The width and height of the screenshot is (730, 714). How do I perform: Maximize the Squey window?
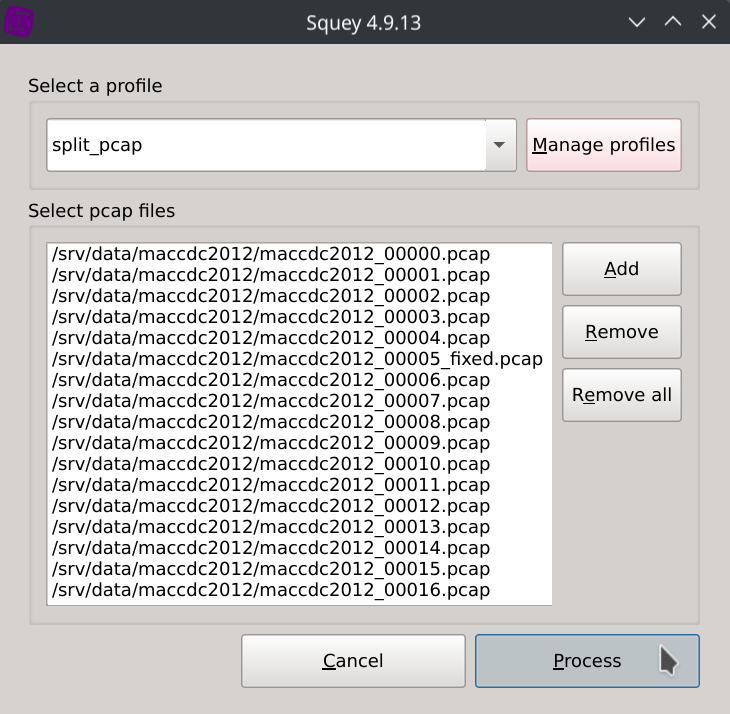coord(673,21)
